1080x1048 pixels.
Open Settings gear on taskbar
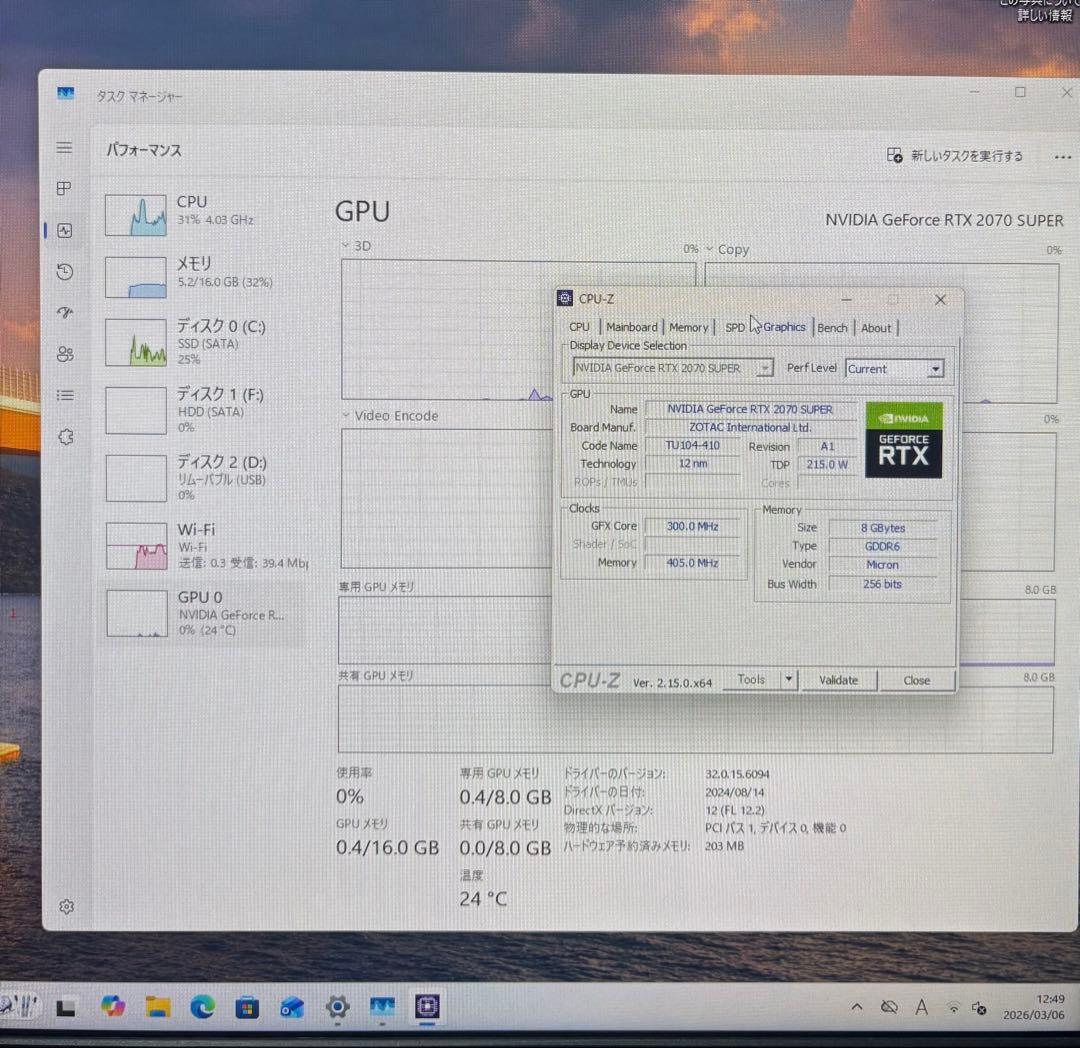(338, 1007)
